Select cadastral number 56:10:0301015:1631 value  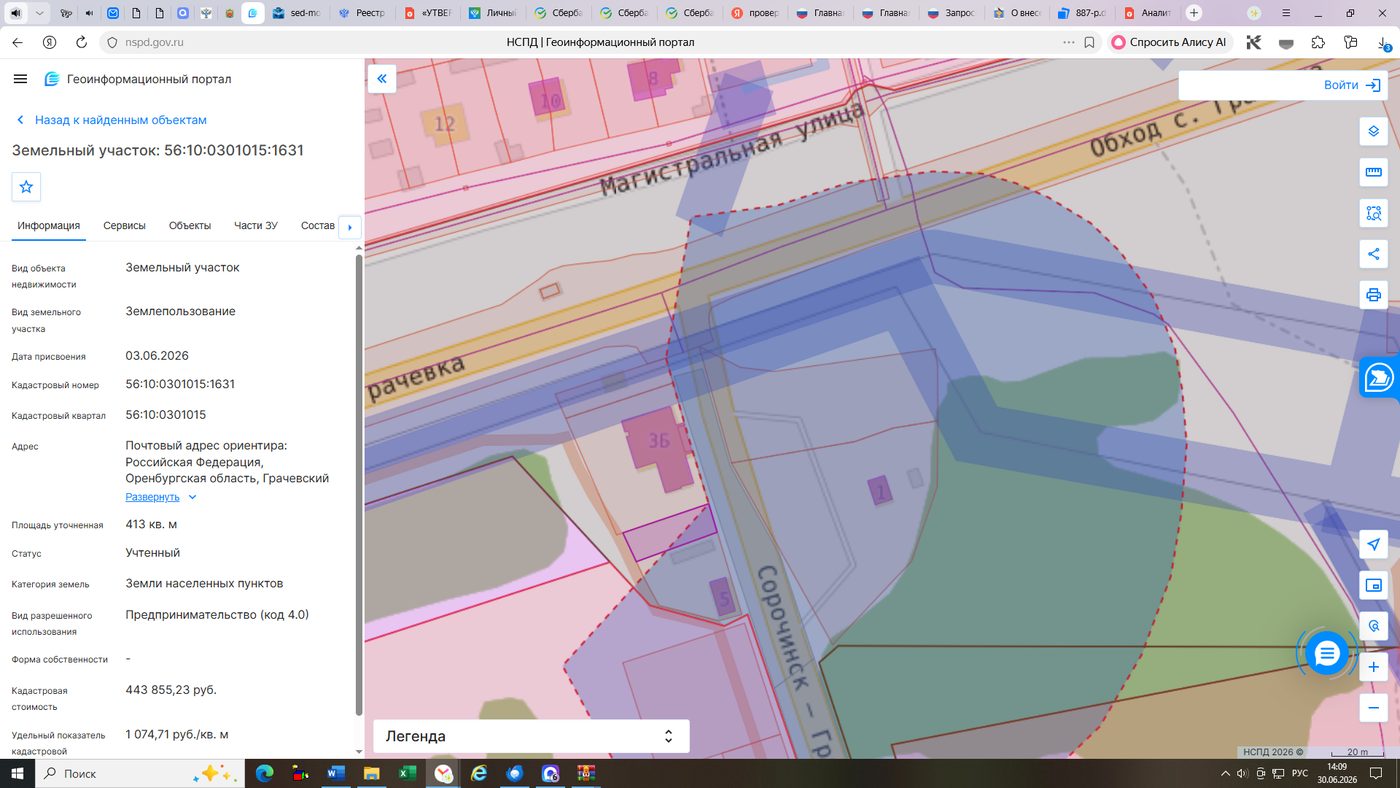[x=180, y=384]
